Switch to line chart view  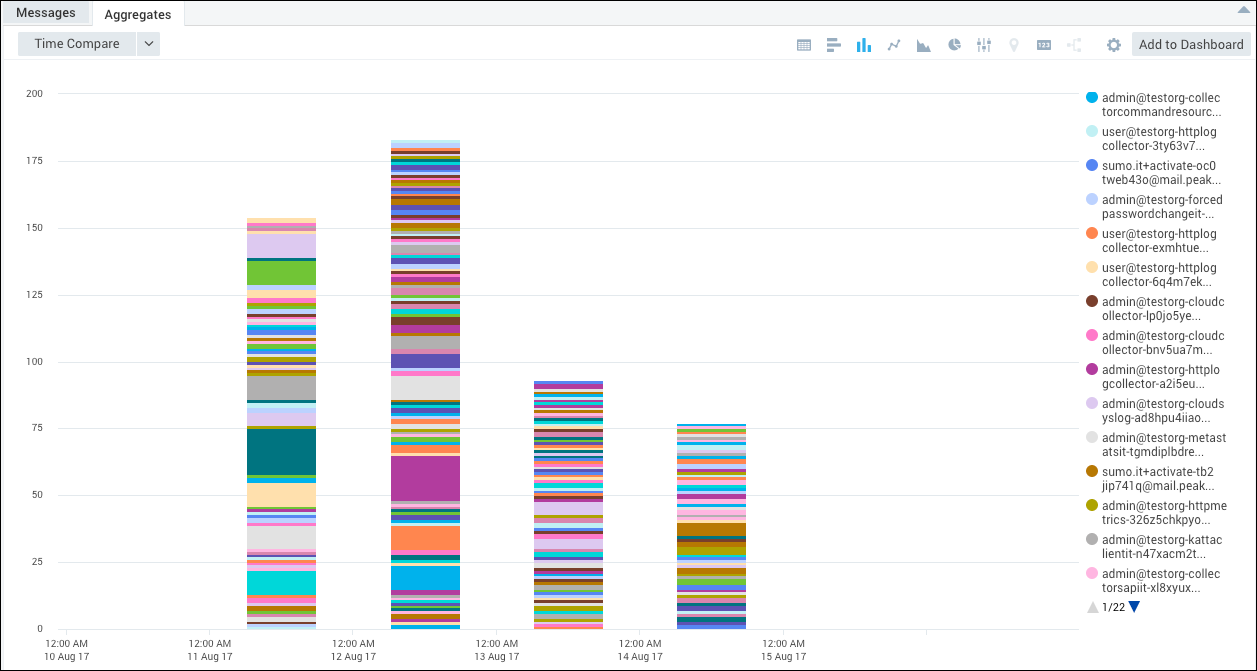tap(894, 45)
